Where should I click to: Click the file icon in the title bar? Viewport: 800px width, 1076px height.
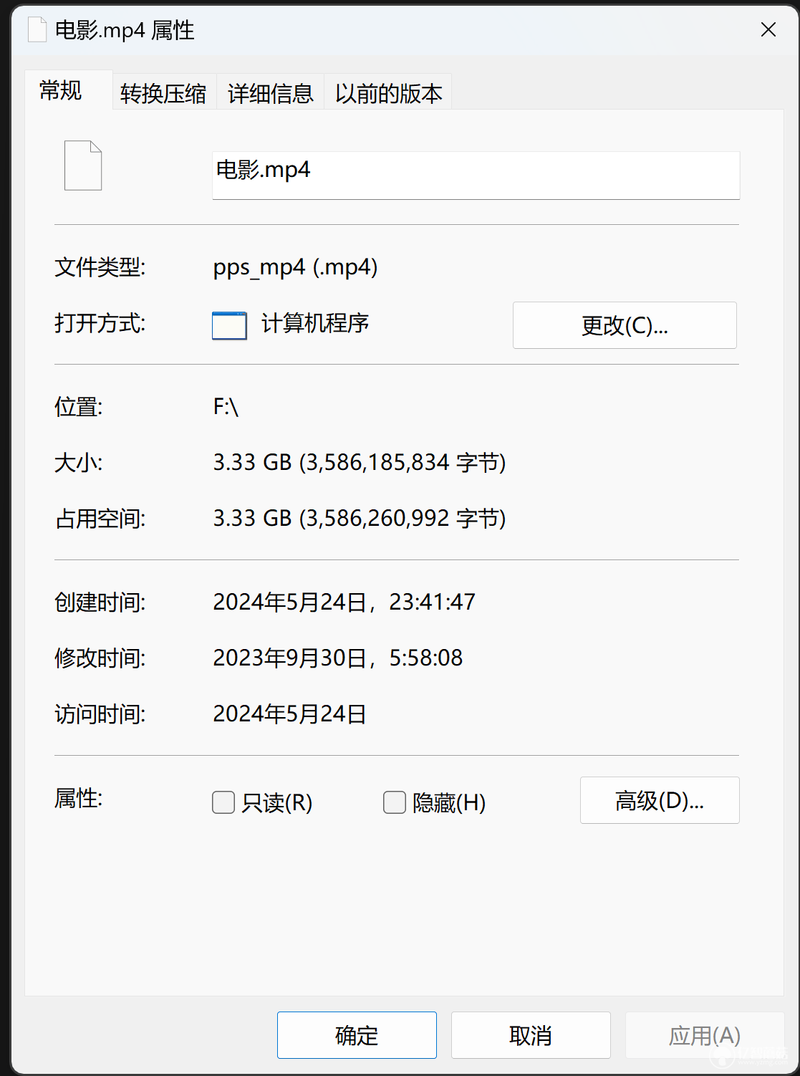(37, 30)
